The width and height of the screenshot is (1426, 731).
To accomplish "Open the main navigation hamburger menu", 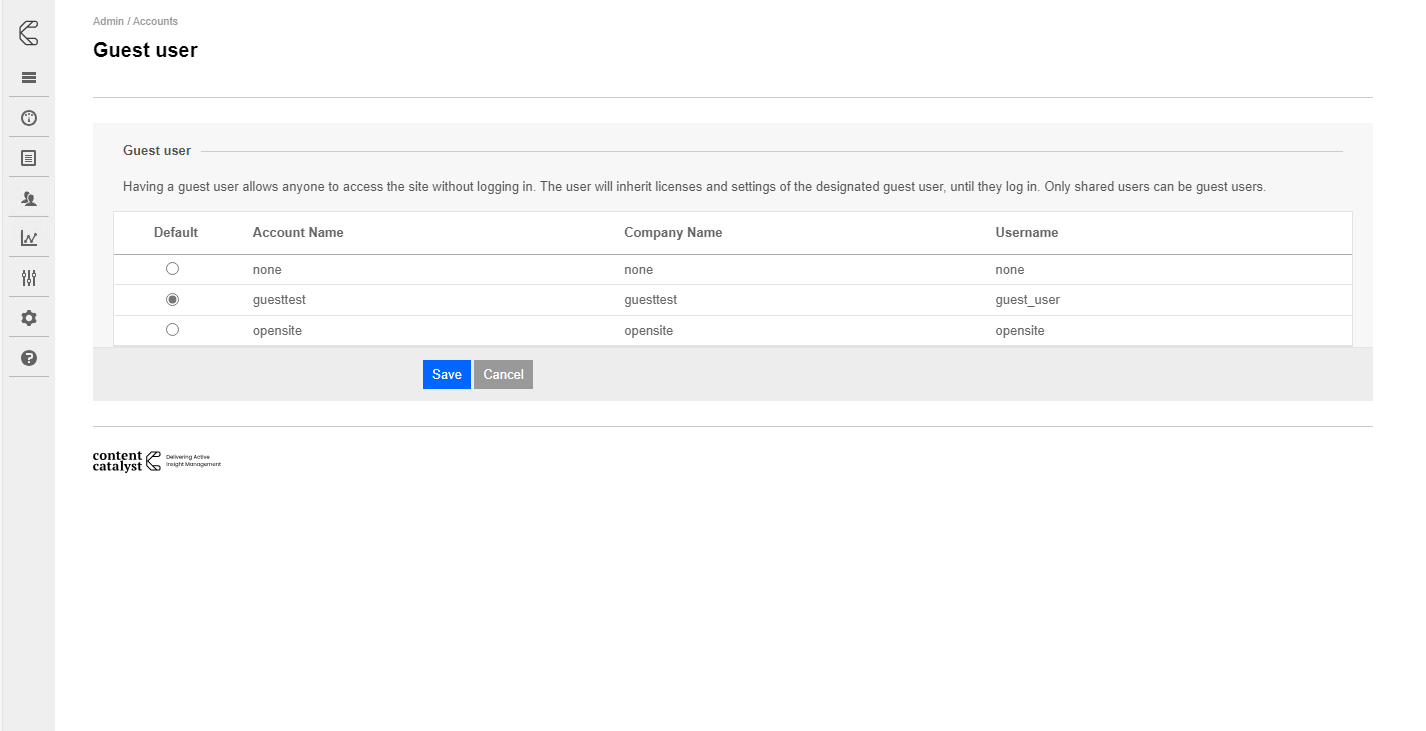I will [28, 77].
